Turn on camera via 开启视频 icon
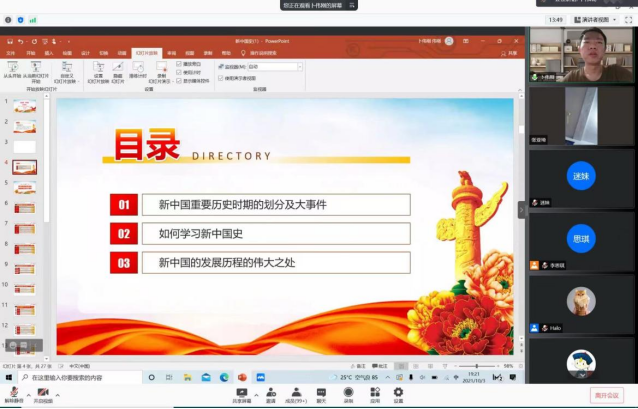Screen dimensions: 638x409 pos(43,394)
